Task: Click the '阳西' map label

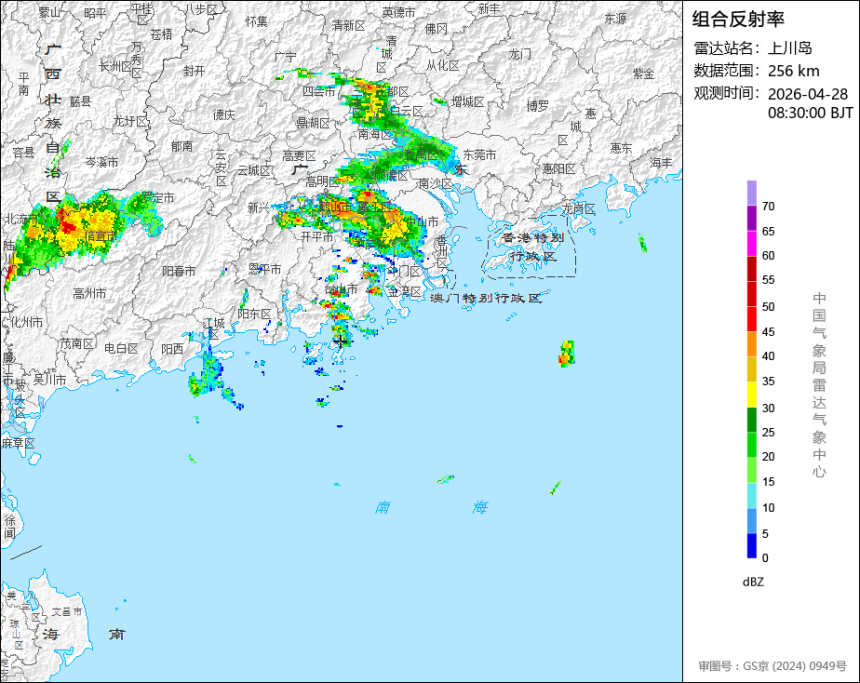Action: pyautogui.click(x=173, y=349)
